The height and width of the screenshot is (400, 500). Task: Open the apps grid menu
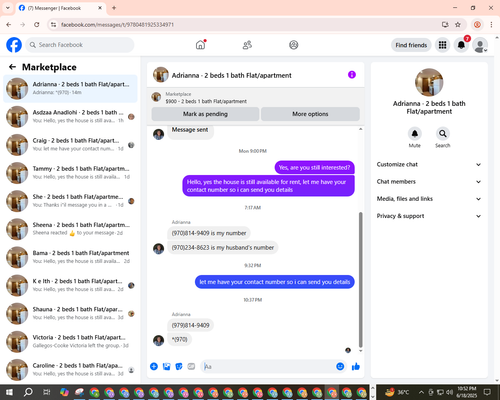pyautogui.click(x=442, y=45)
